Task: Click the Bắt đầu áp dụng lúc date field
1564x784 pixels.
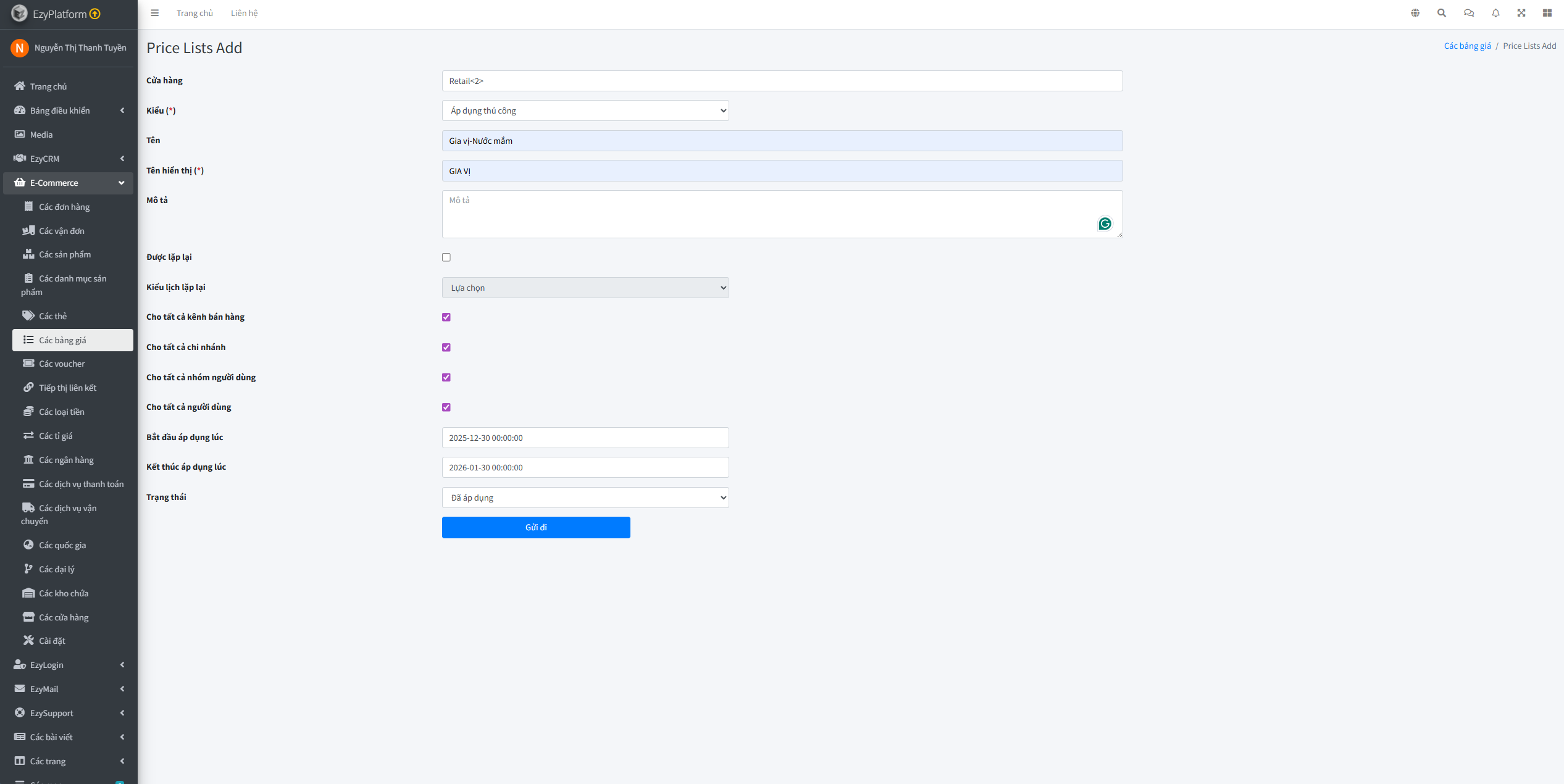Action: (x=585, y=438)
